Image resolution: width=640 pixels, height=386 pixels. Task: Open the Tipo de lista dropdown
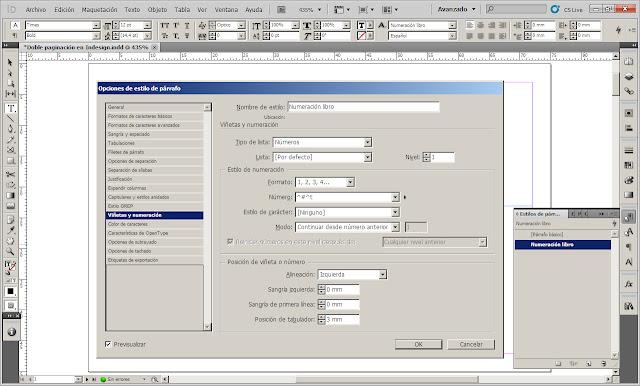tap(322, 142)
